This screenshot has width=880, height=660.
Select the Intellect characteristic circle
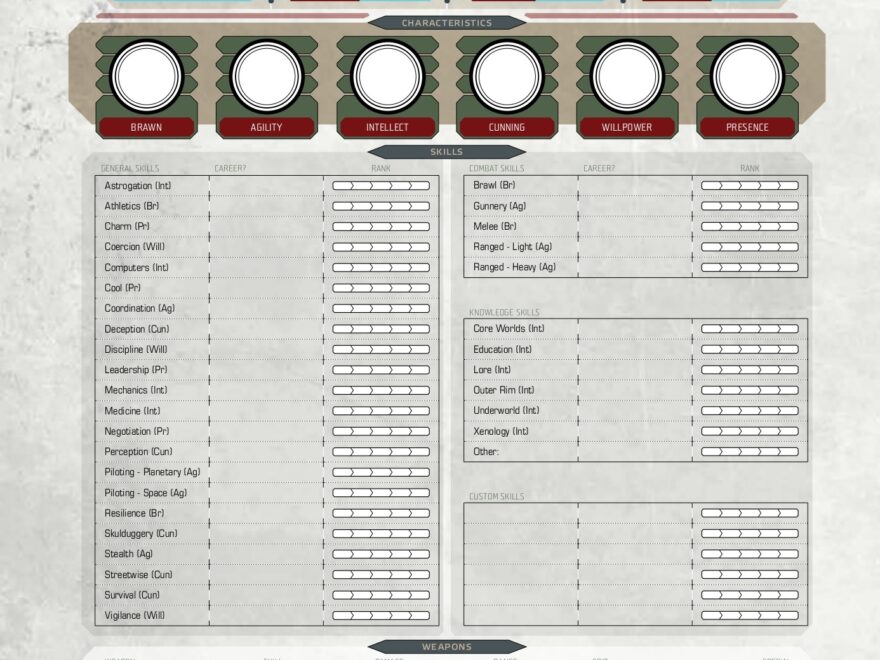pyautogui.click(x=388, y=75)
